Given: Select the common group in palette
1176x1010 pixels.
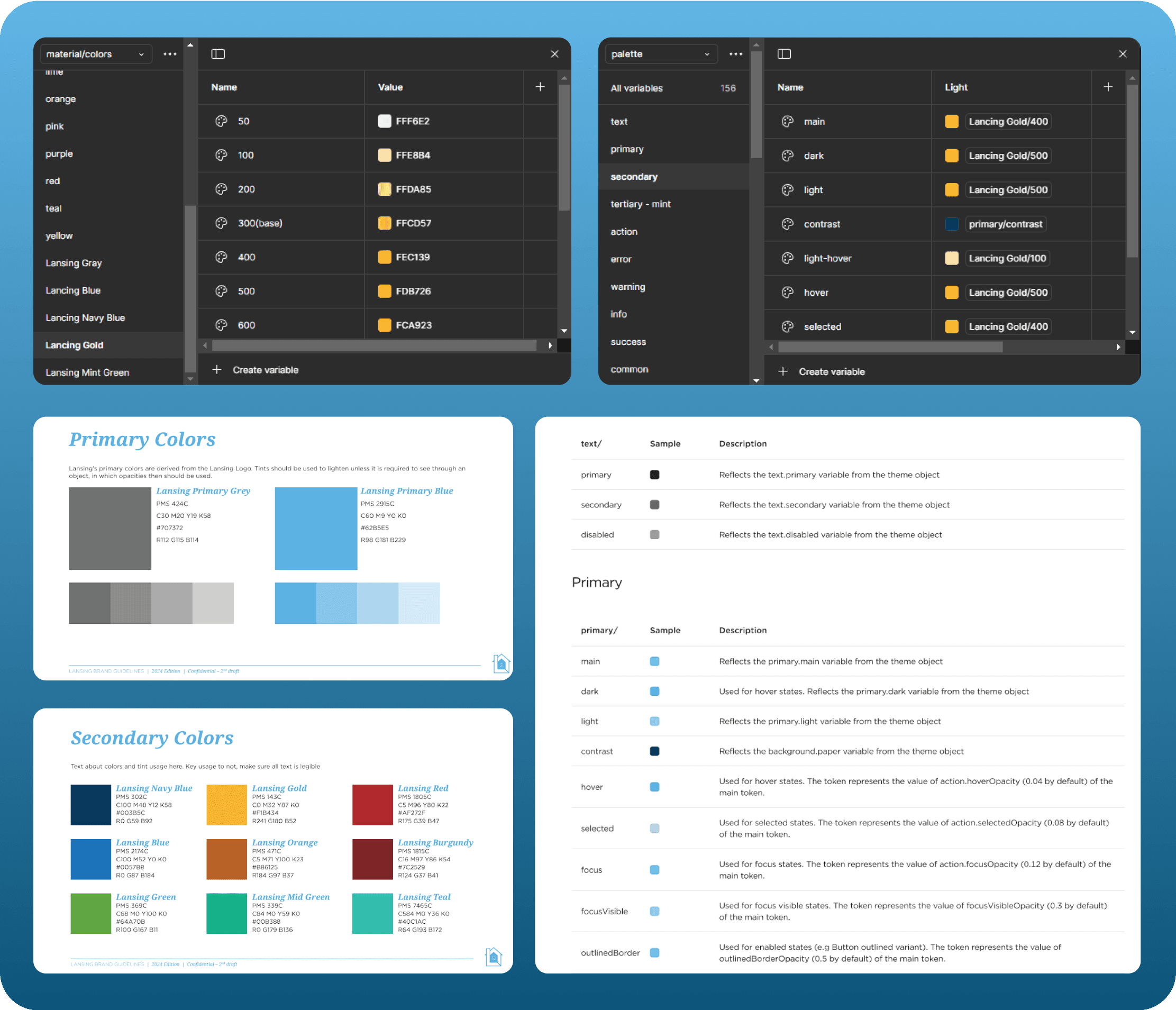Looking at the screenshot, I should (674, 369).
